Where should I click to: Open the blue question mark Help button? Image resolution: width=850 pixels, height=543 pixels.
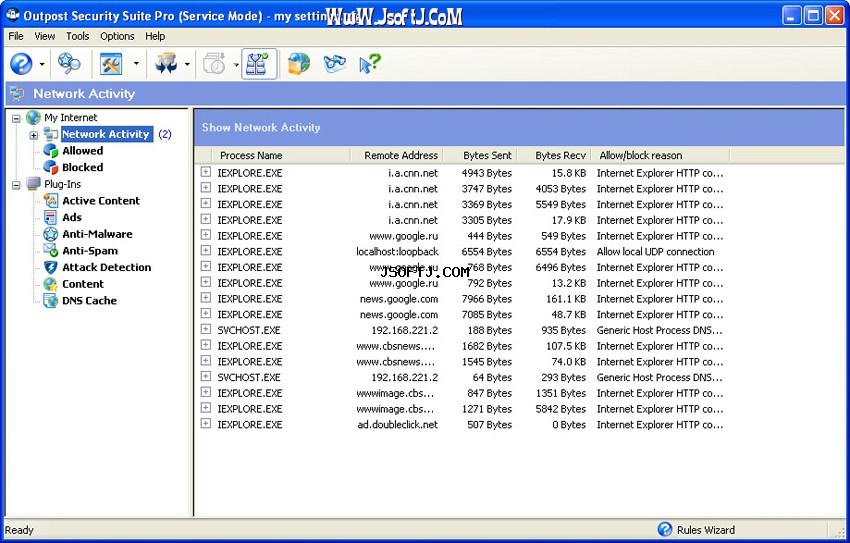point(21,64)
